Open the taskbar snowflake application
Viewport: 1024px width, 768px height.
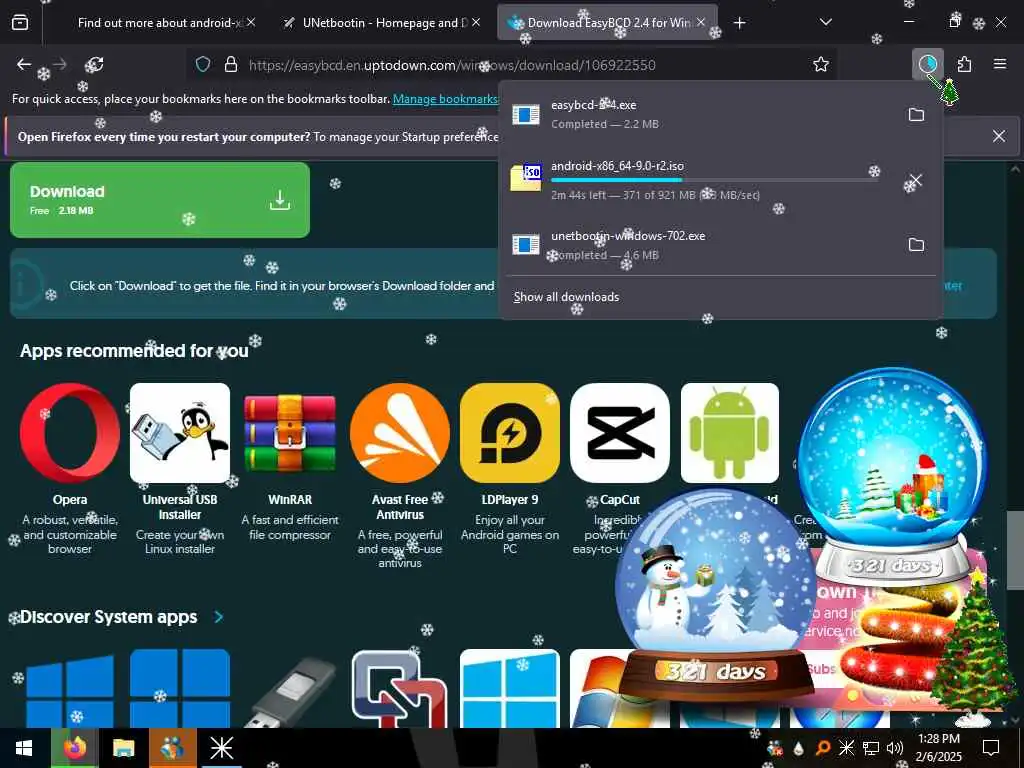(221, 748)
